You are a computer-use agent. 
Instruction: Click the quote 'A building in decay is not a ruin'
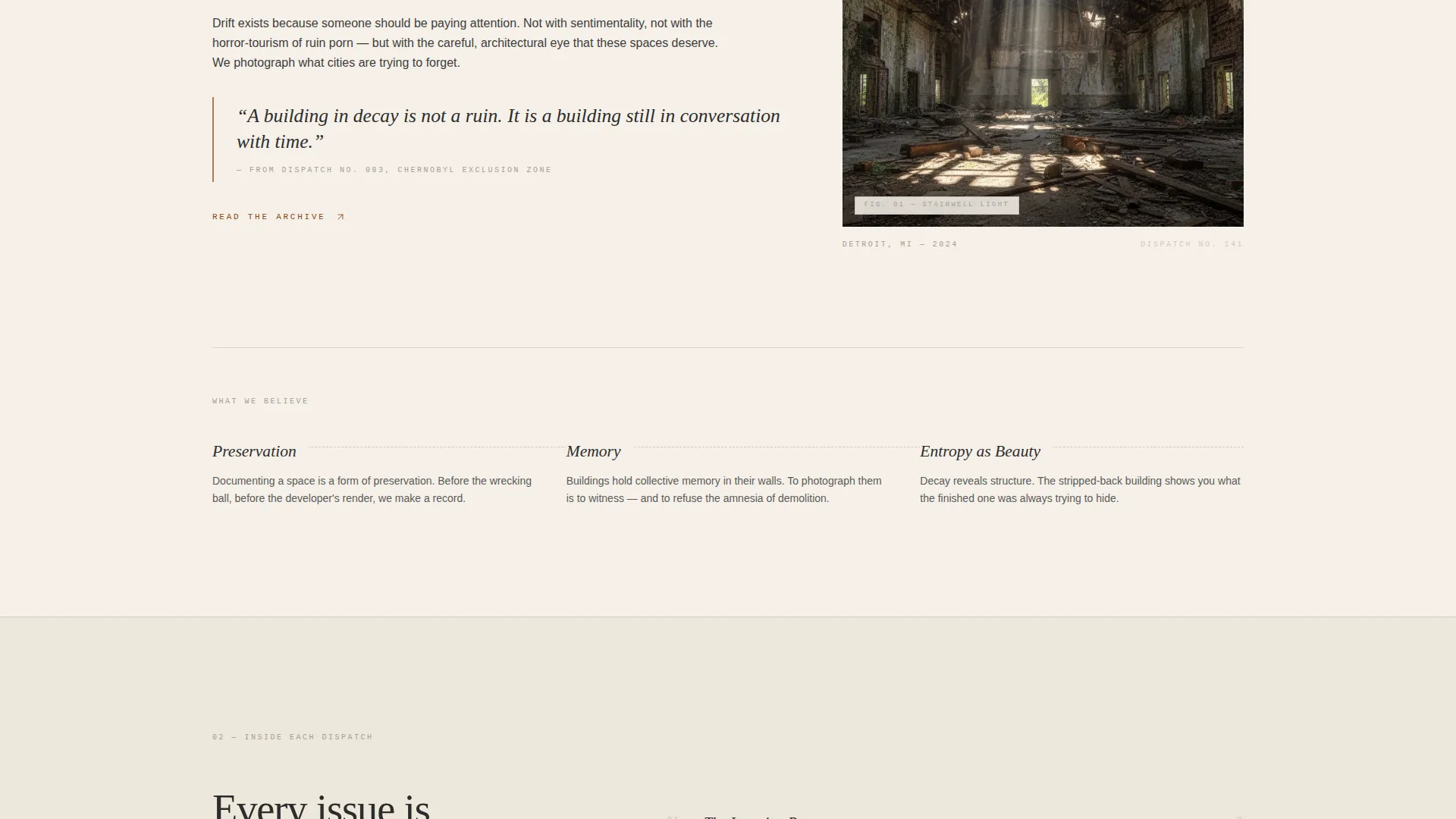pyautogui.click(x=508, y=129)
